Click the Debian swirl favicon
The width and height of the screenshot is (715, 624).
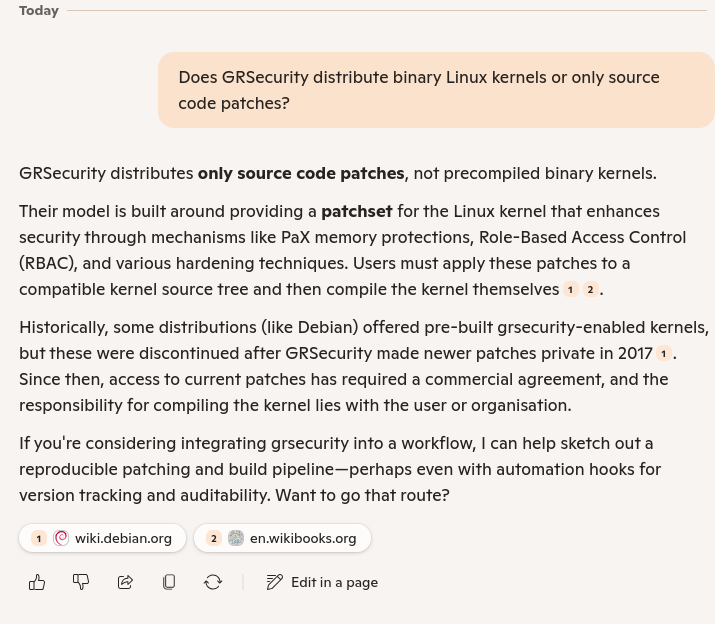point(61,538)
